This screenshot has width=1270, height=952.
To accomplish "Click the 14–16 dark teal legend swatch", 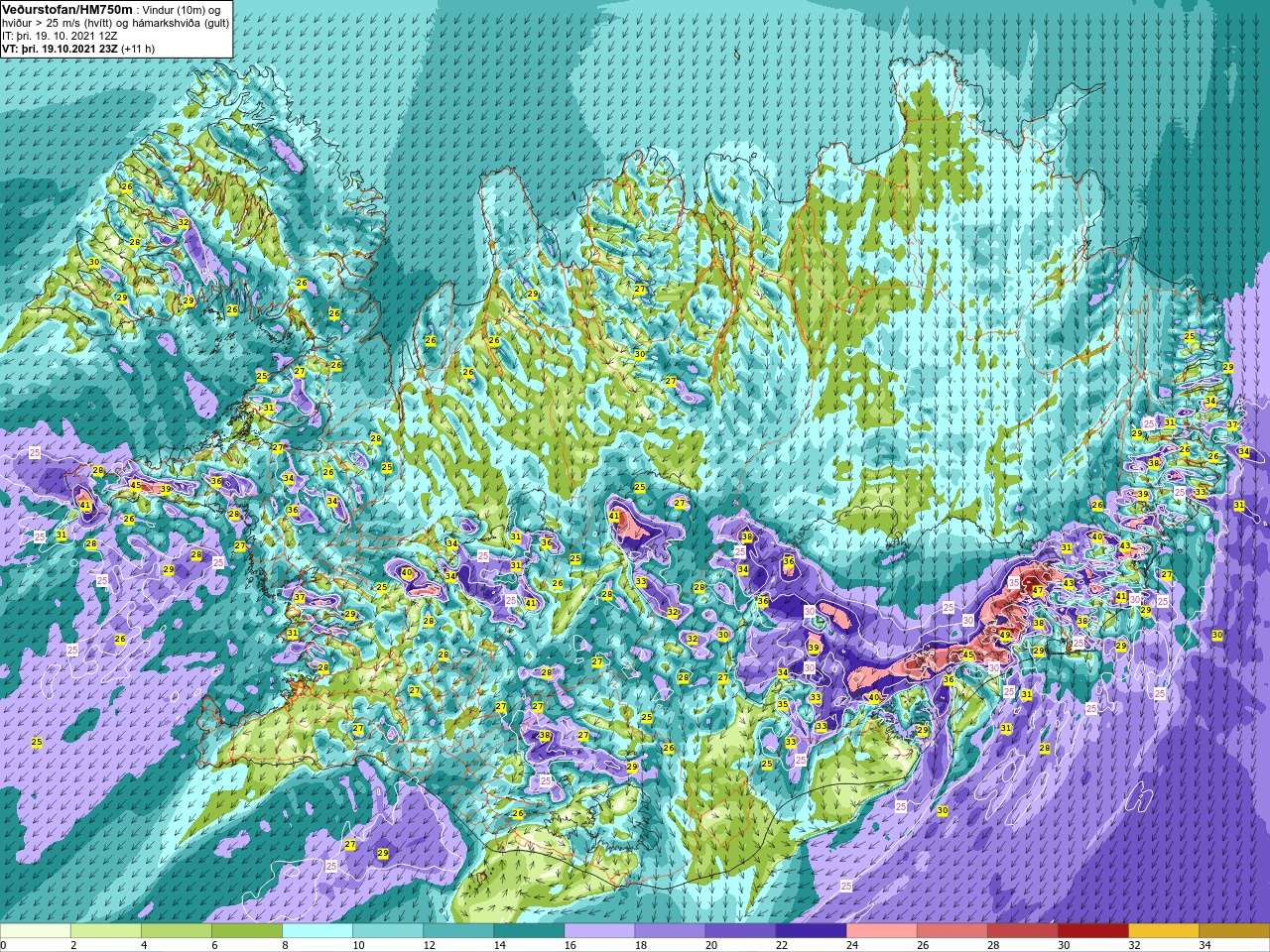I will [529, 931].
